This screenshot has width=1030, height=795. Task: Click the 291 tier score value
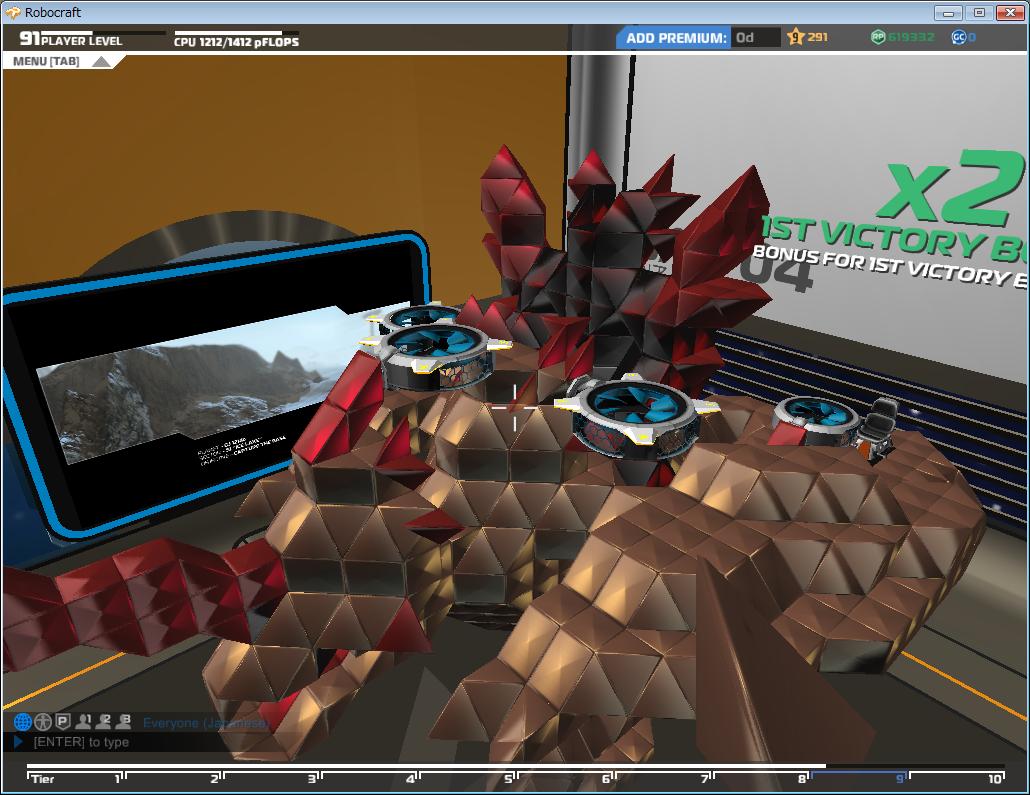point(817,37)
